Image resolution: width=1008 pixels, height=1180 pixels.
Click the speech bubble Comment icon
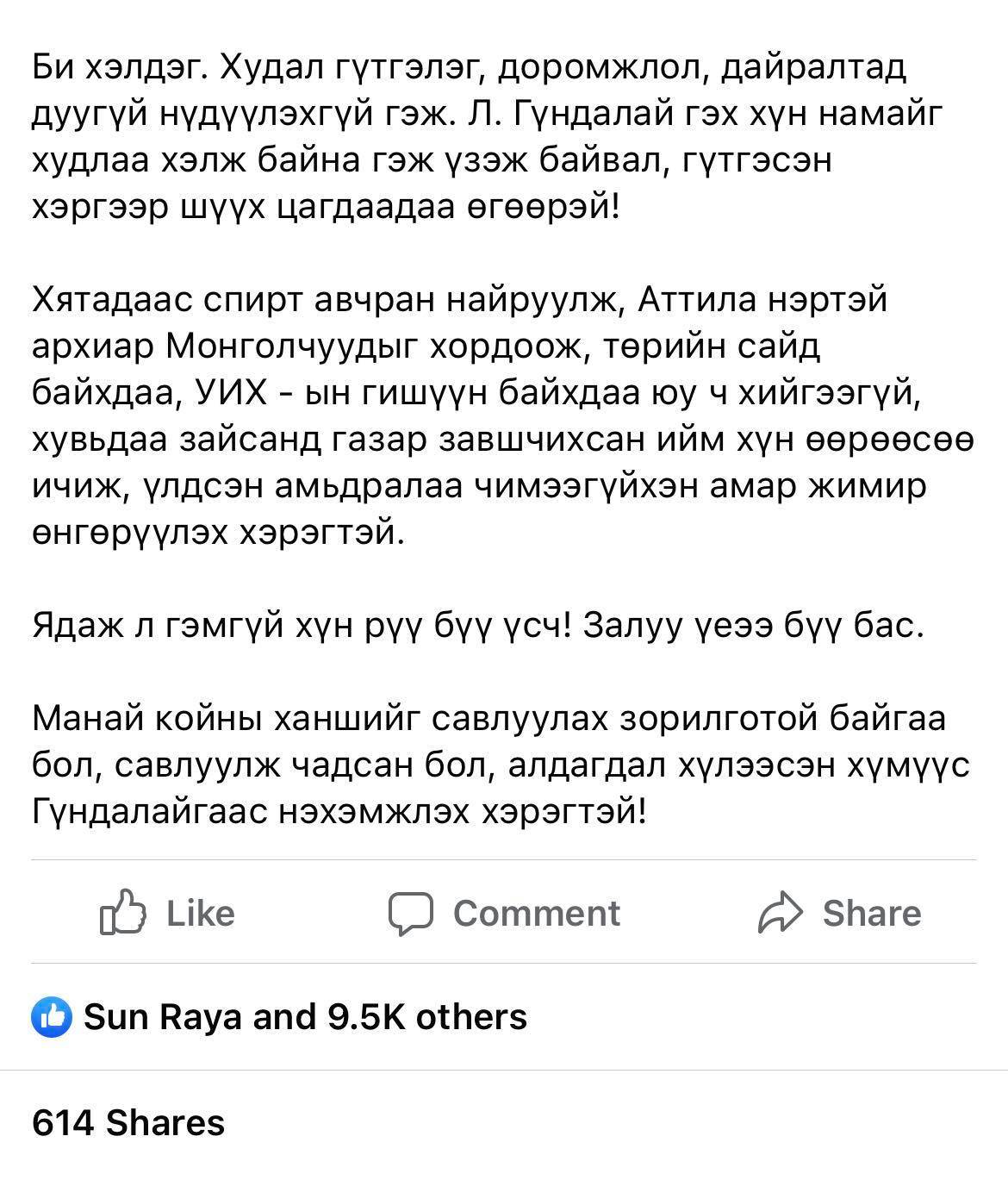click(x=410, y=914)
